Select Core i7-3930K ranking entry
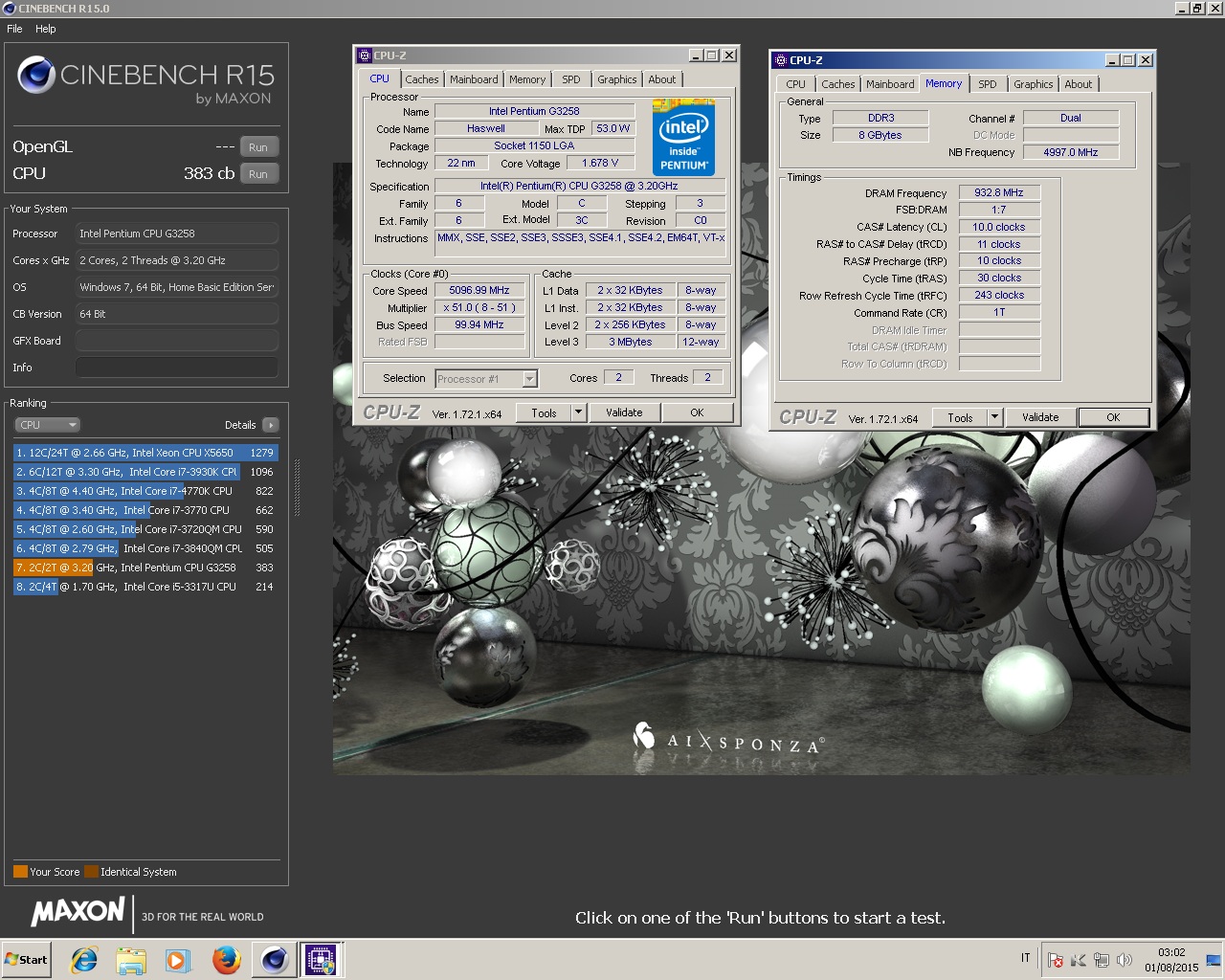The width and height of the screenshot is (1225, 980). 145,472
